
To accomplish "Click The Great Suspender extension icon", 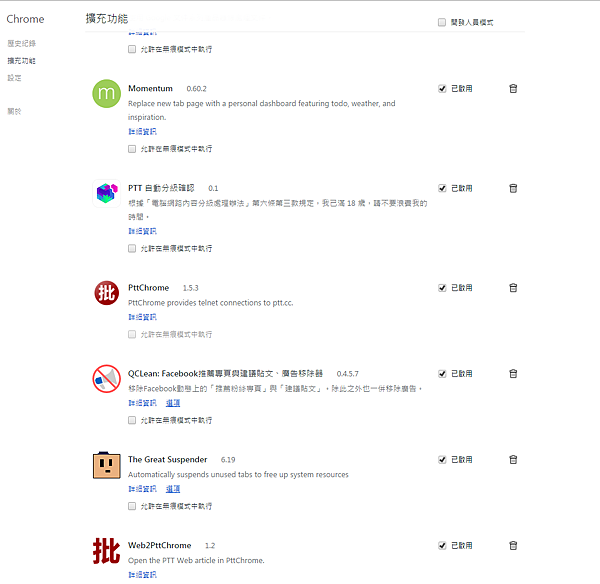I will click(106, 465).
